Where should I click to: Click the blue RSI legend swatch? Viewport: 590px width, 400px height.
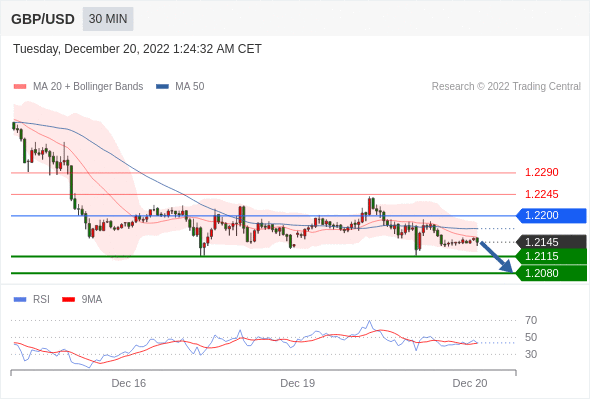(x=20, y=300)
